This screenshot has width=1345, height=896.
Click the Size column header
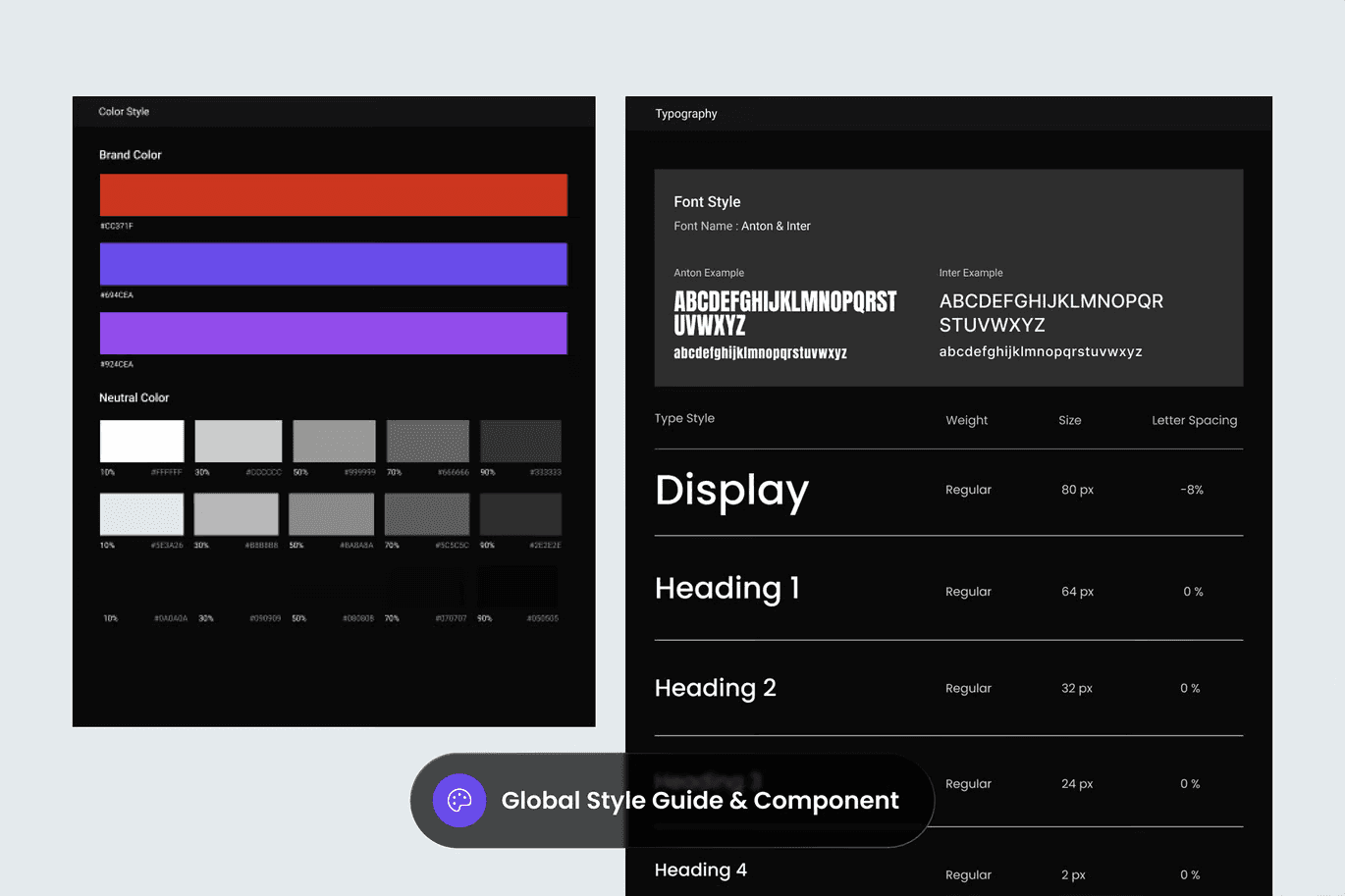coord(1070,420)
